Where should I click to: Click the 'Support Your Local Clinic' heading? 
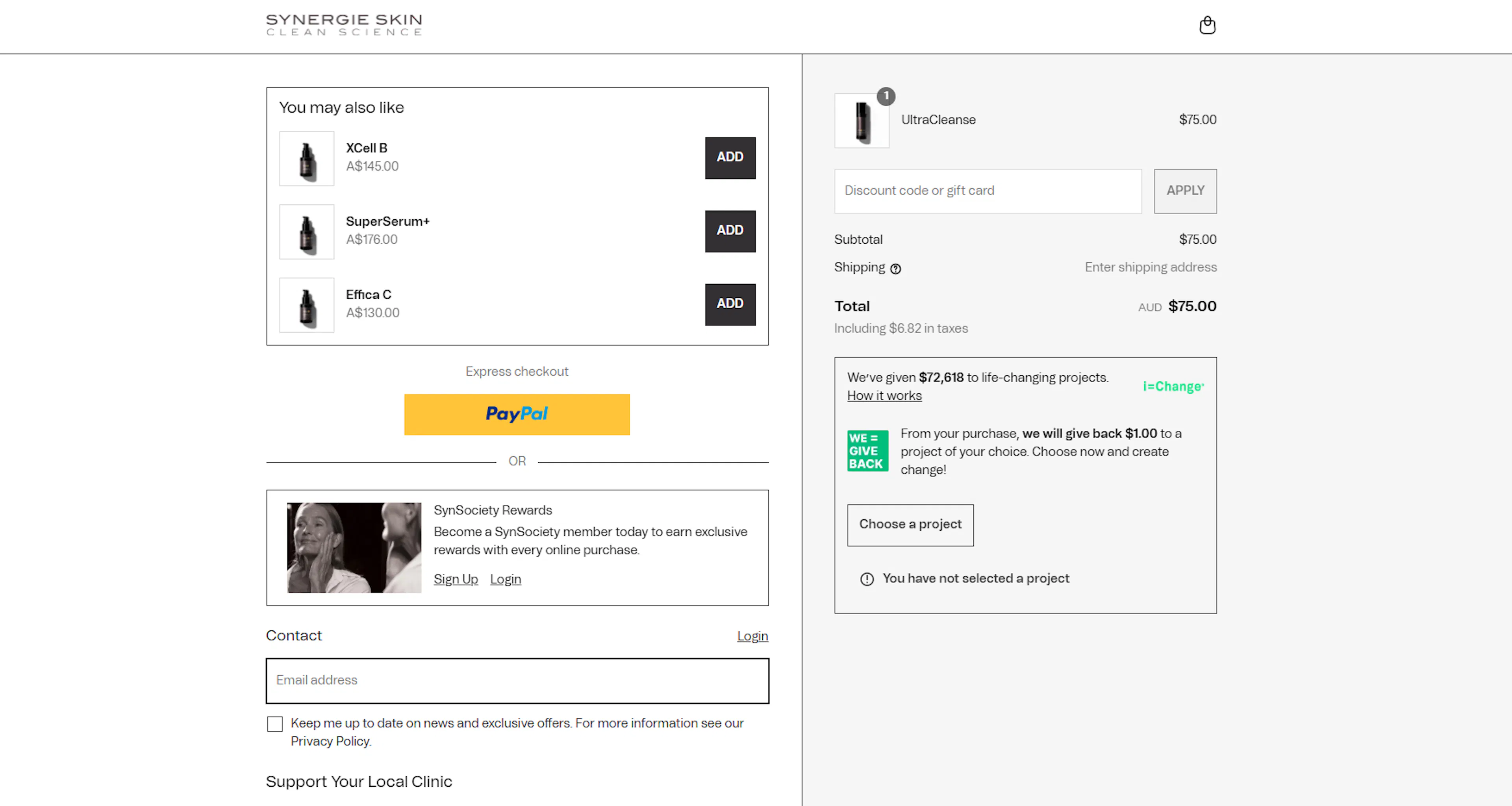(359, 782)
